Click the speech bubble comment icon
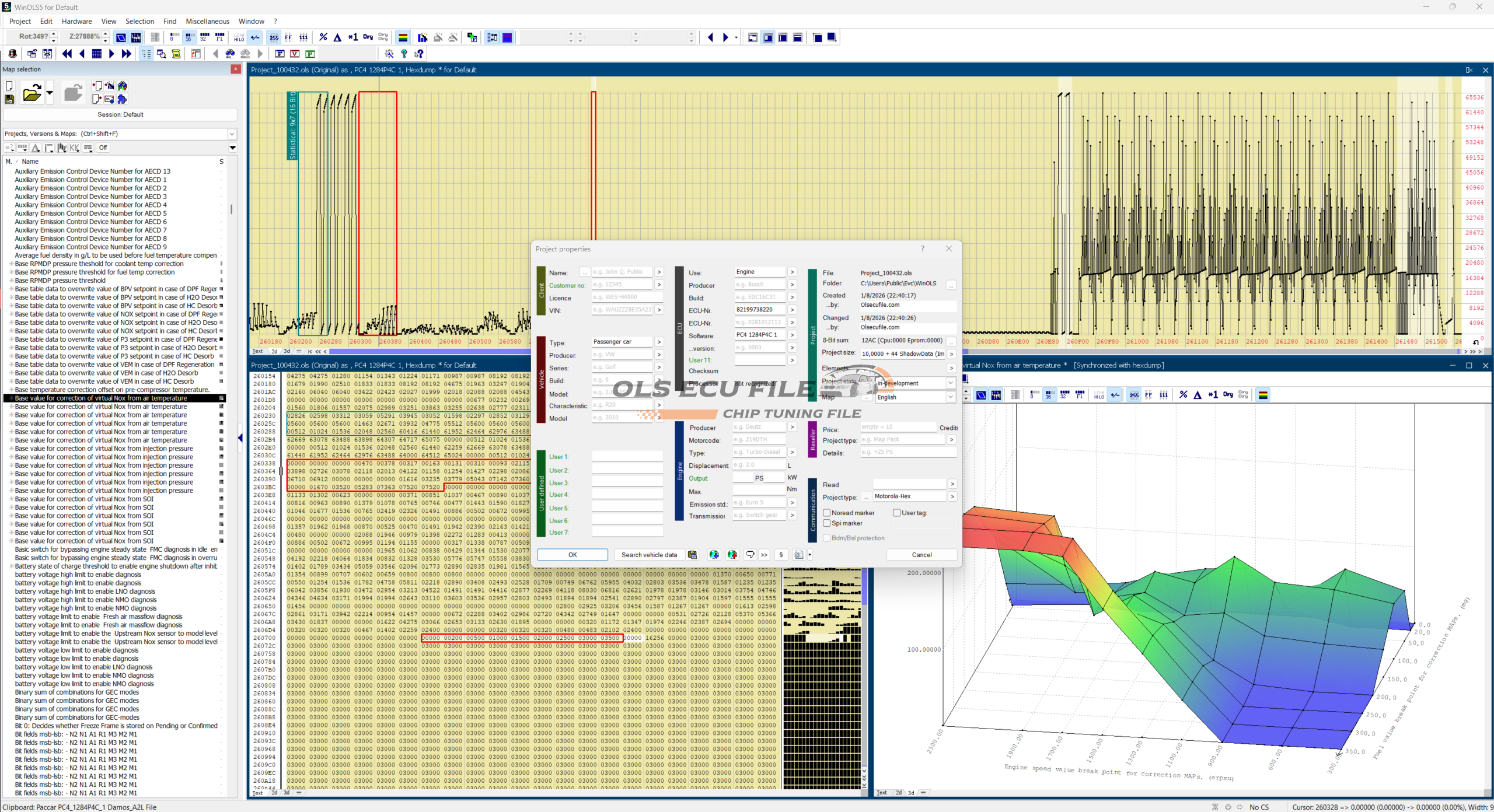1494x812 pixels. [750, 555]
